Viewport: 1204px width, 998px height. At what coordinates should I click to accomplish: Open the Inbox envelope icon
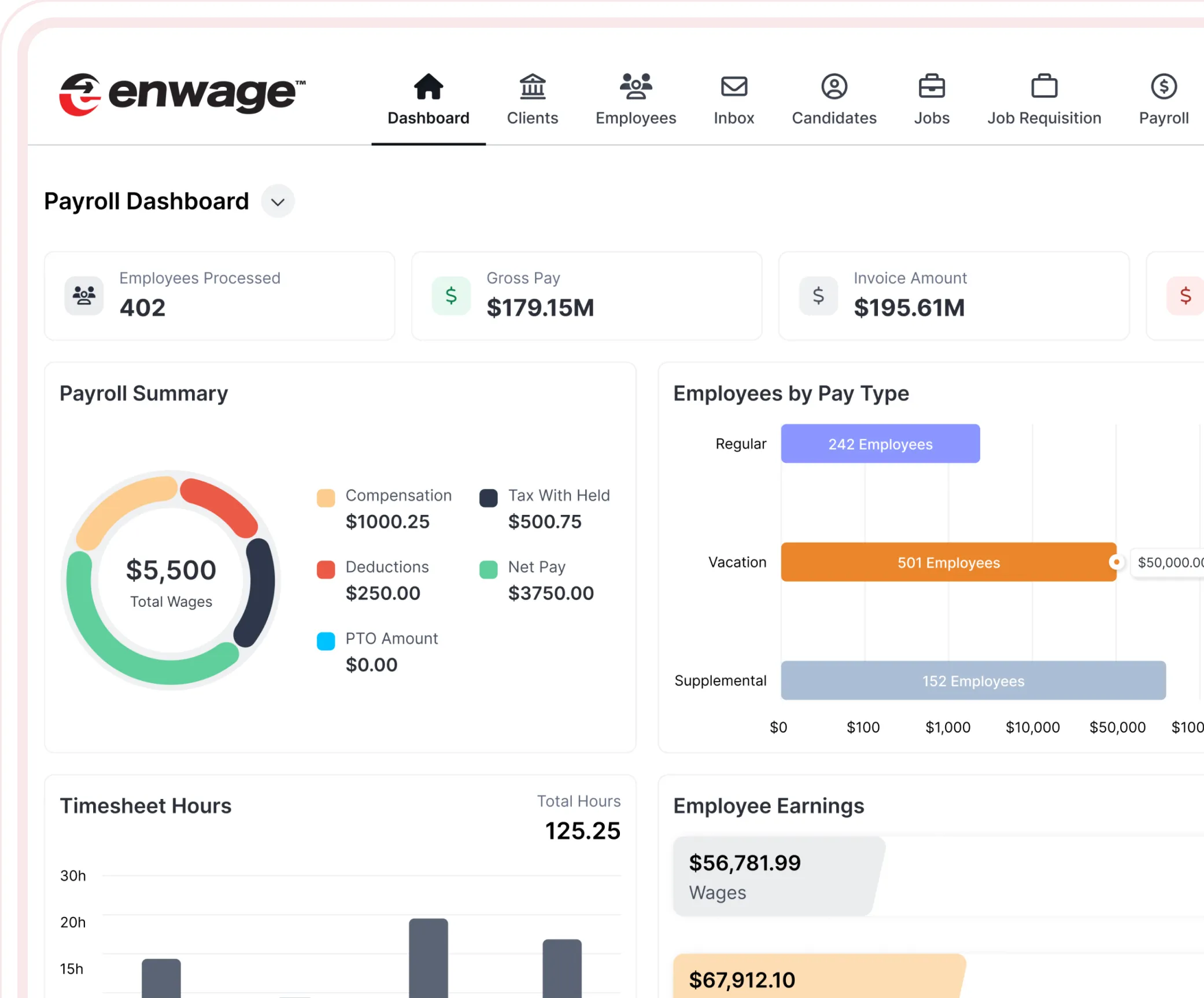coord(734,87)
